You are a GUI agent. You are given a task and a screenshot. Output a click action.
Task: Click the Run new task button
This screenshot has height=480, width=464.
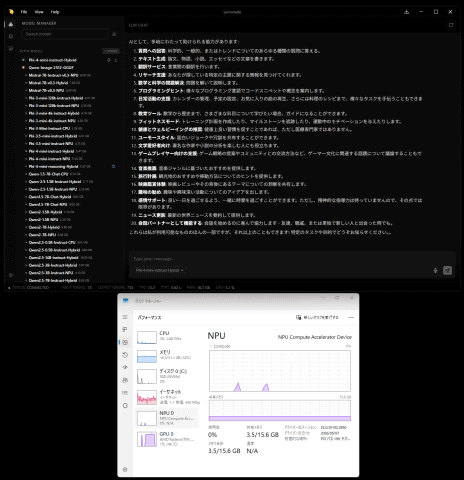pos(317,317)
